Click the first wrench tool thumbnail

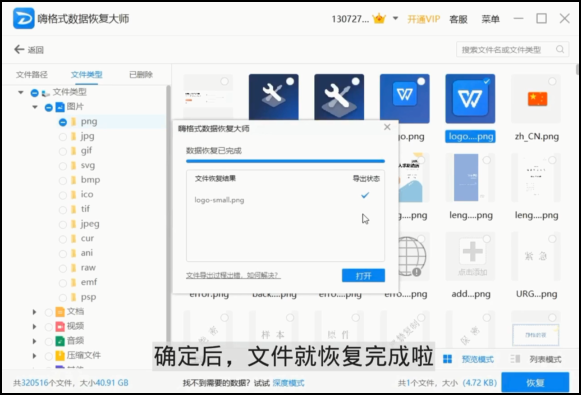pyautogui.click(x=273, y=97)
